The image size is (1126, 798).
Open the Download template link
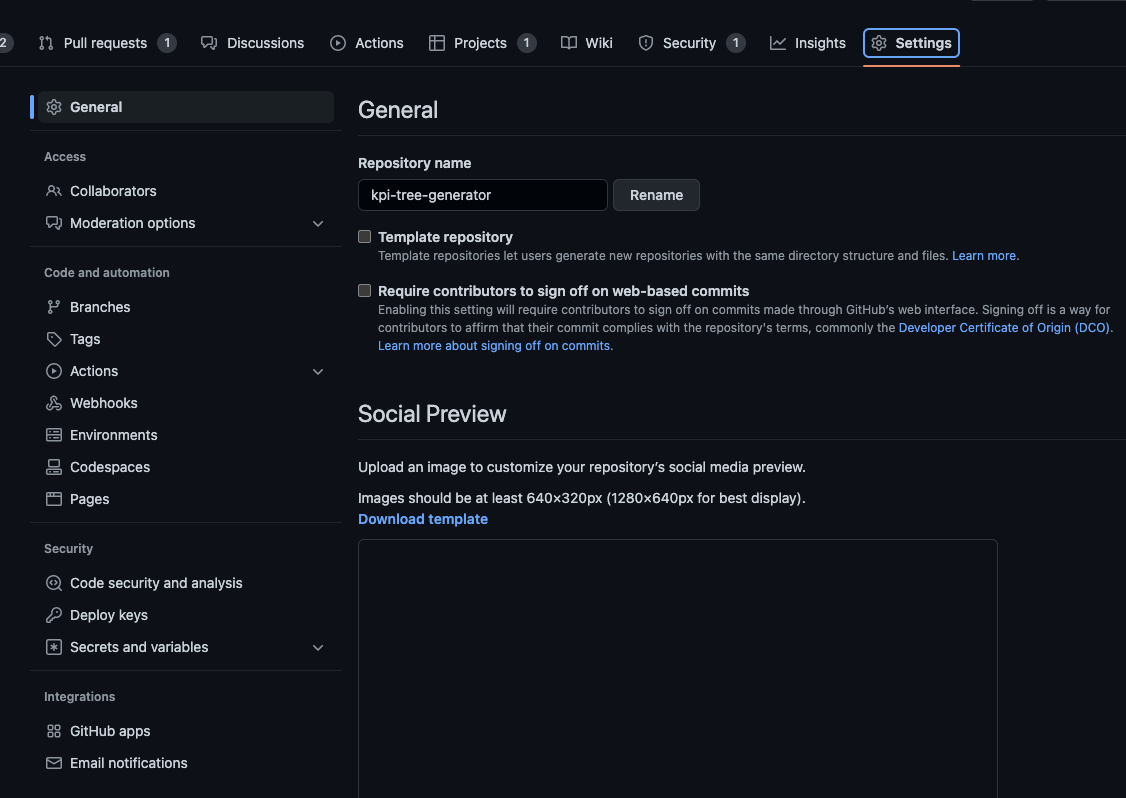[422, 518]
